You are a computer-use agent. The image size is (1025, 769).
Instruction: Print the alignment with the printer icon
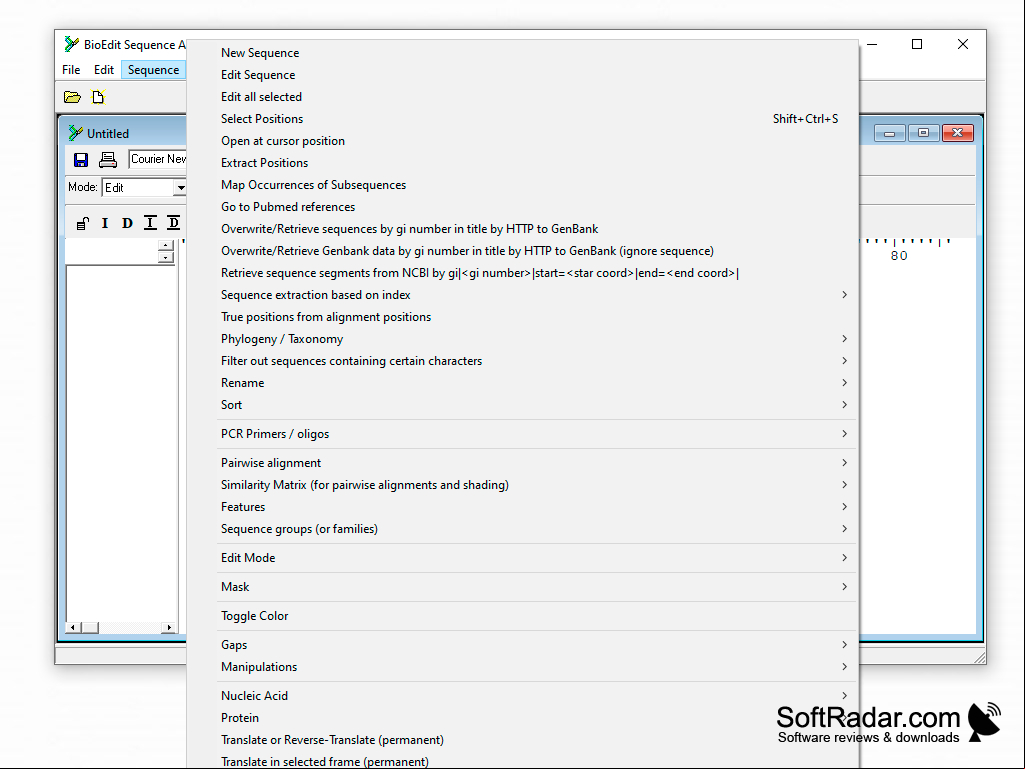(x=108, y=160)
